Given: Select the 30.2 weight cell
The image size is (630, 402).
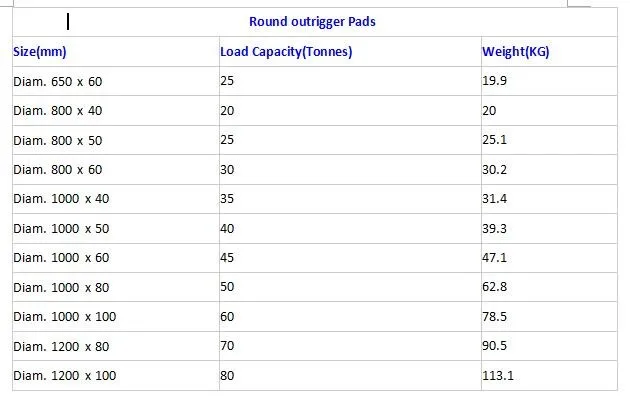Looking at the screenshot, I should 495,170.
